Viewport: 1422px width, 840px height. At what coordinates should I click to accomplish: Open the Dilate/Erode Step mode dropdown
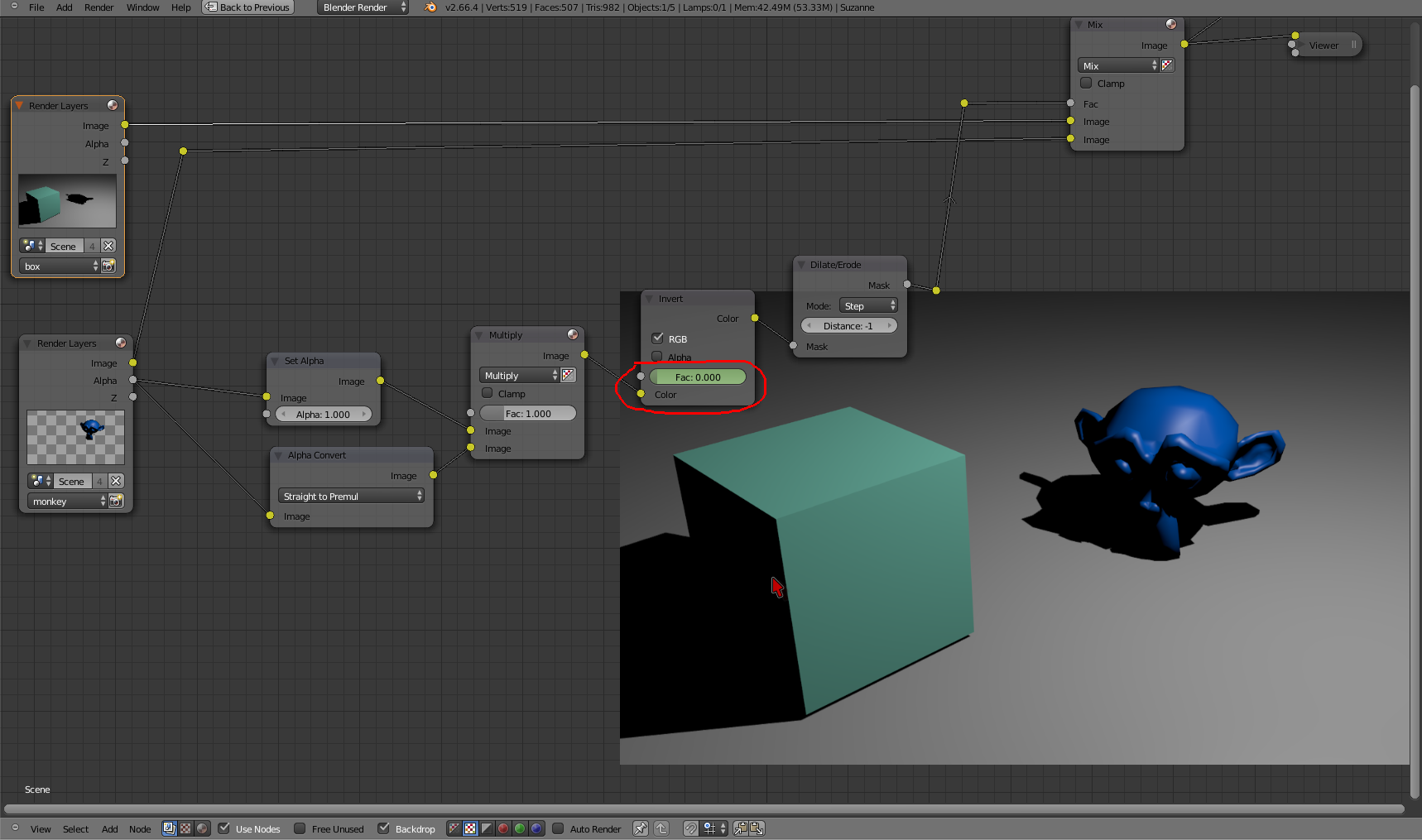click(x=868, y=305)
